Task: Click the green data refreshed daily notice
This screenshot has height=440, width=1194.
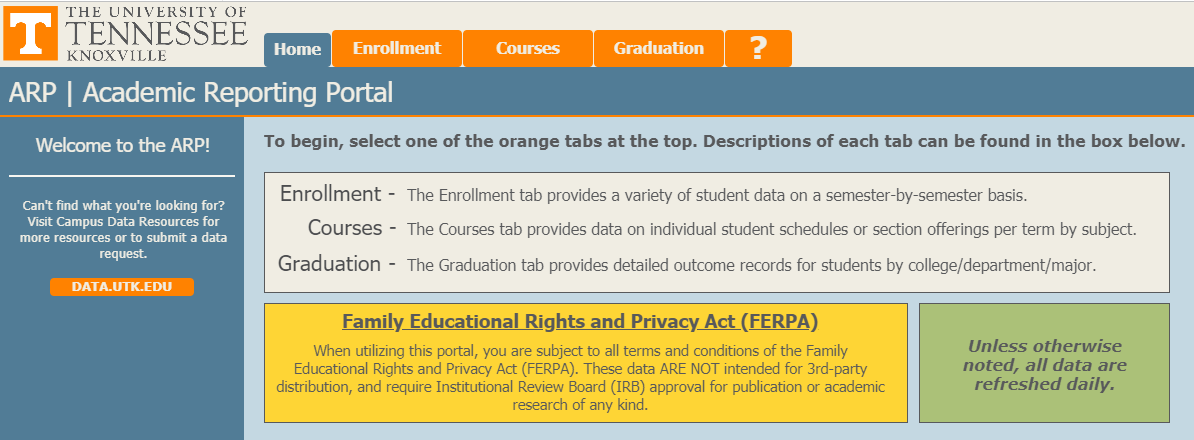Action: 1044,363
